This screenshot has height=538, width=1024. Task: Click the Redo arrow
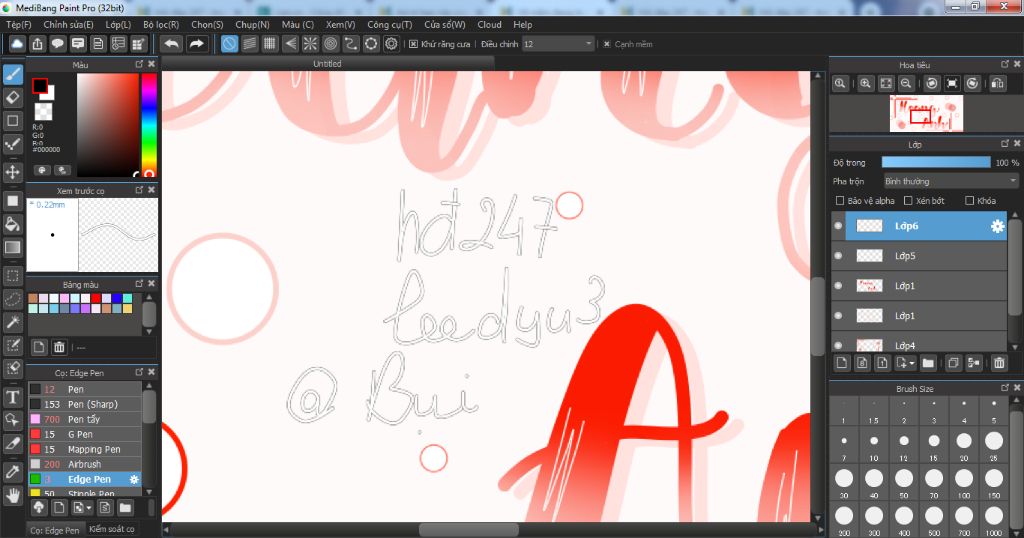click(196, 44)
